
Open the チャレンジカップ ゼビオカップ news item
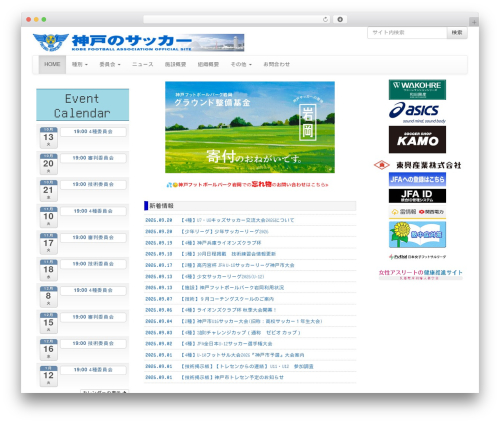point(241,333)
